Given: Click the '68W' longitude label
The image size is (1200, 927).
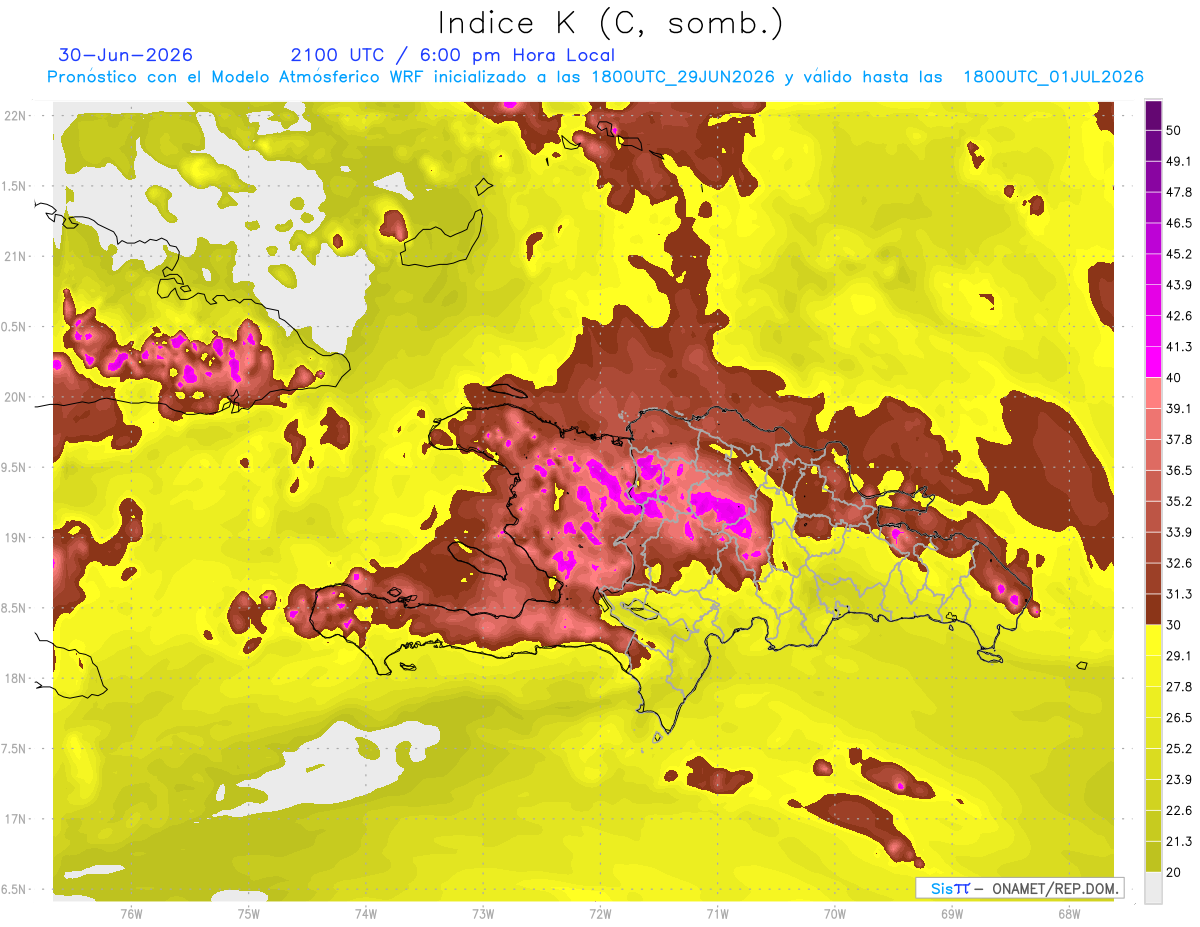Looking at the screenshot, I should pyautogui.click(x=1069, y=913).
